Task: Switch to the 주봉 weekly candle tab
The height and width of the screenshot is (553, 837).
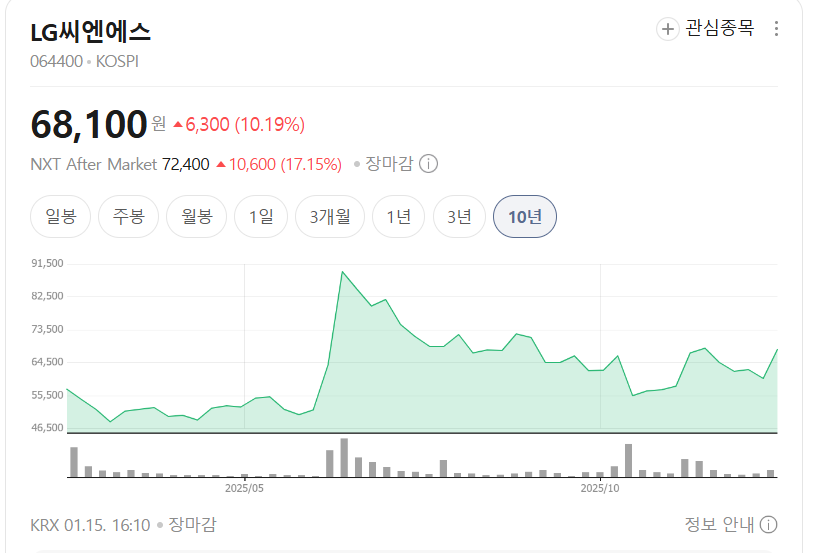Action: click(x=128, y=217)
